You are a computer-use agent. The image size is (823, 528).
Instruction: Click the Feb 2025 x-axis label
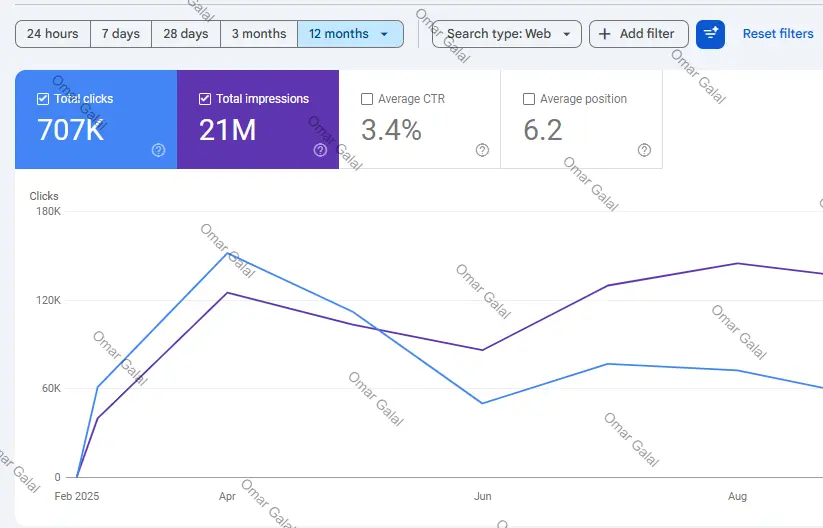click(77, 497)
